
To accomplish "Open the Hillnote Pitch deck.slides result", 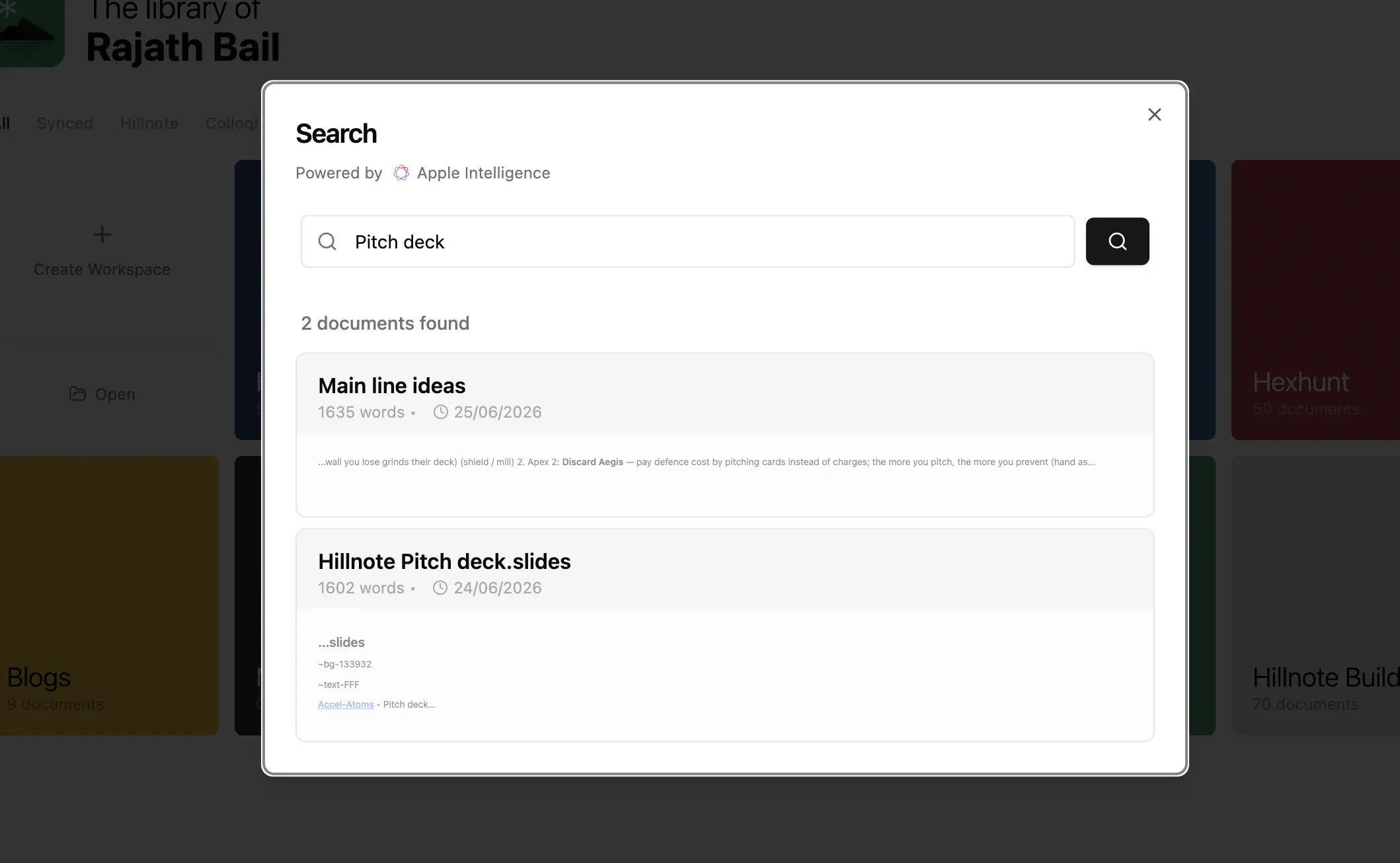I will 725,635.
